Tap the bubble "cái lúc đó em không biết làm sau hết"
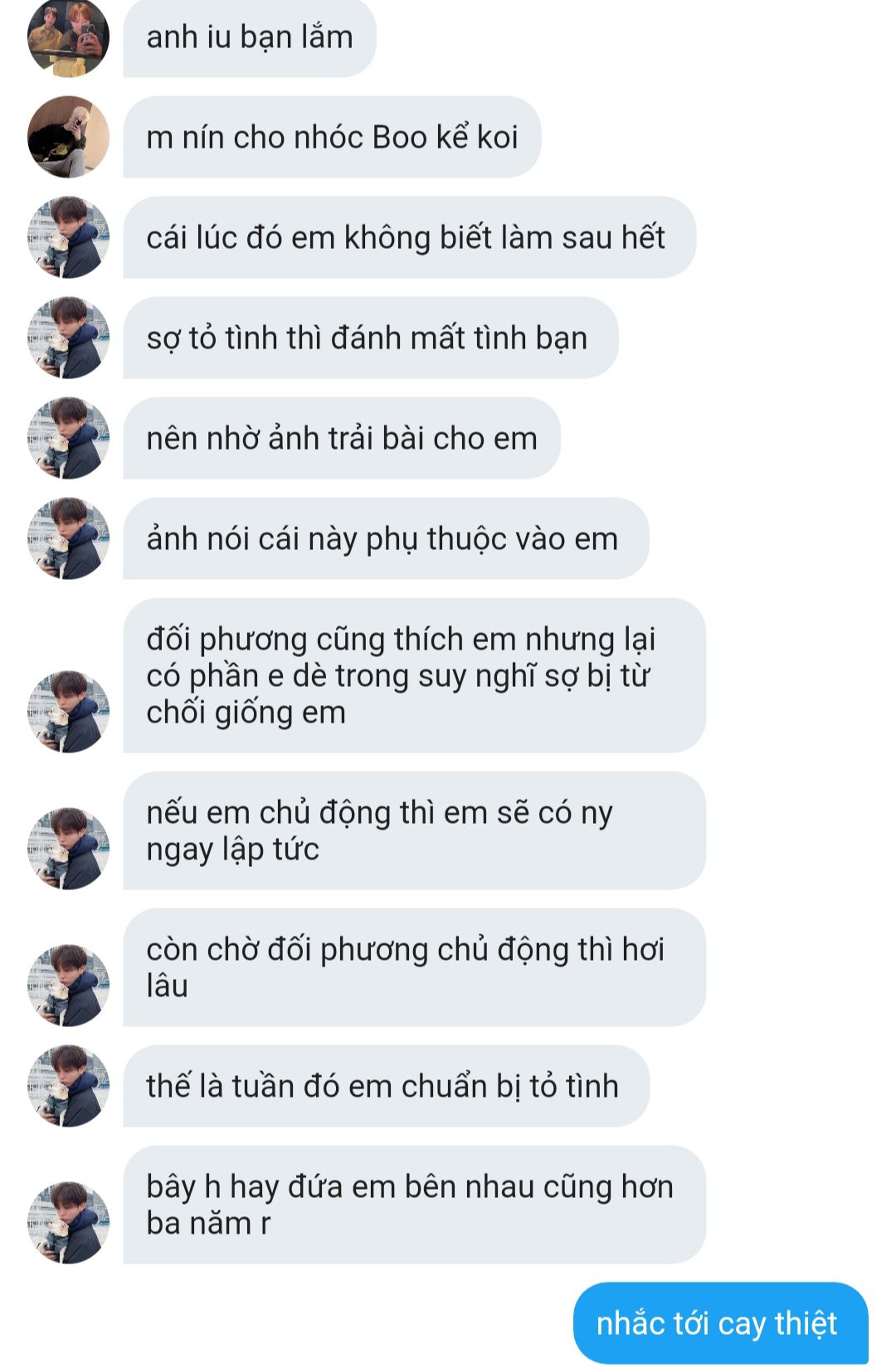This screenshot has height=1368, width=896. (410, 237)
